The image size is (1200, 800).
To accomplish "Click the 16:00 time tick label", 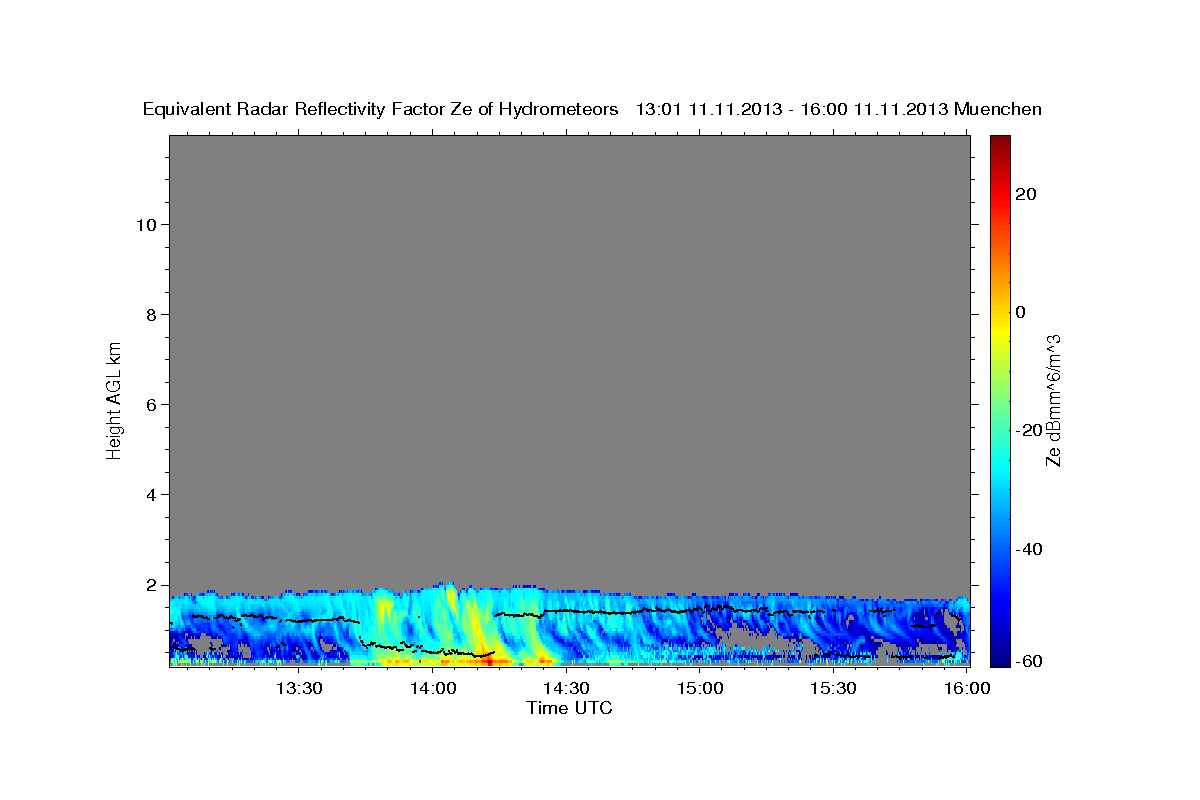I will click(967, 688).
